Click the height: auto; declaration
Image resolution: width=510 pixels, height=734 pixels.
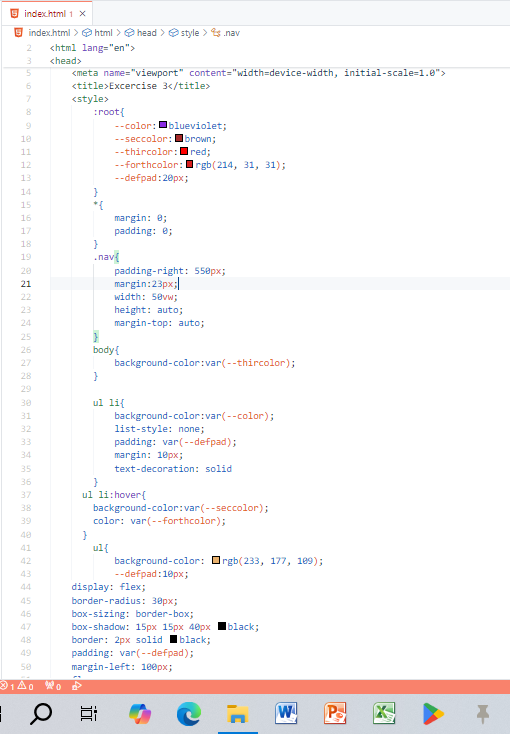(149, 310)
